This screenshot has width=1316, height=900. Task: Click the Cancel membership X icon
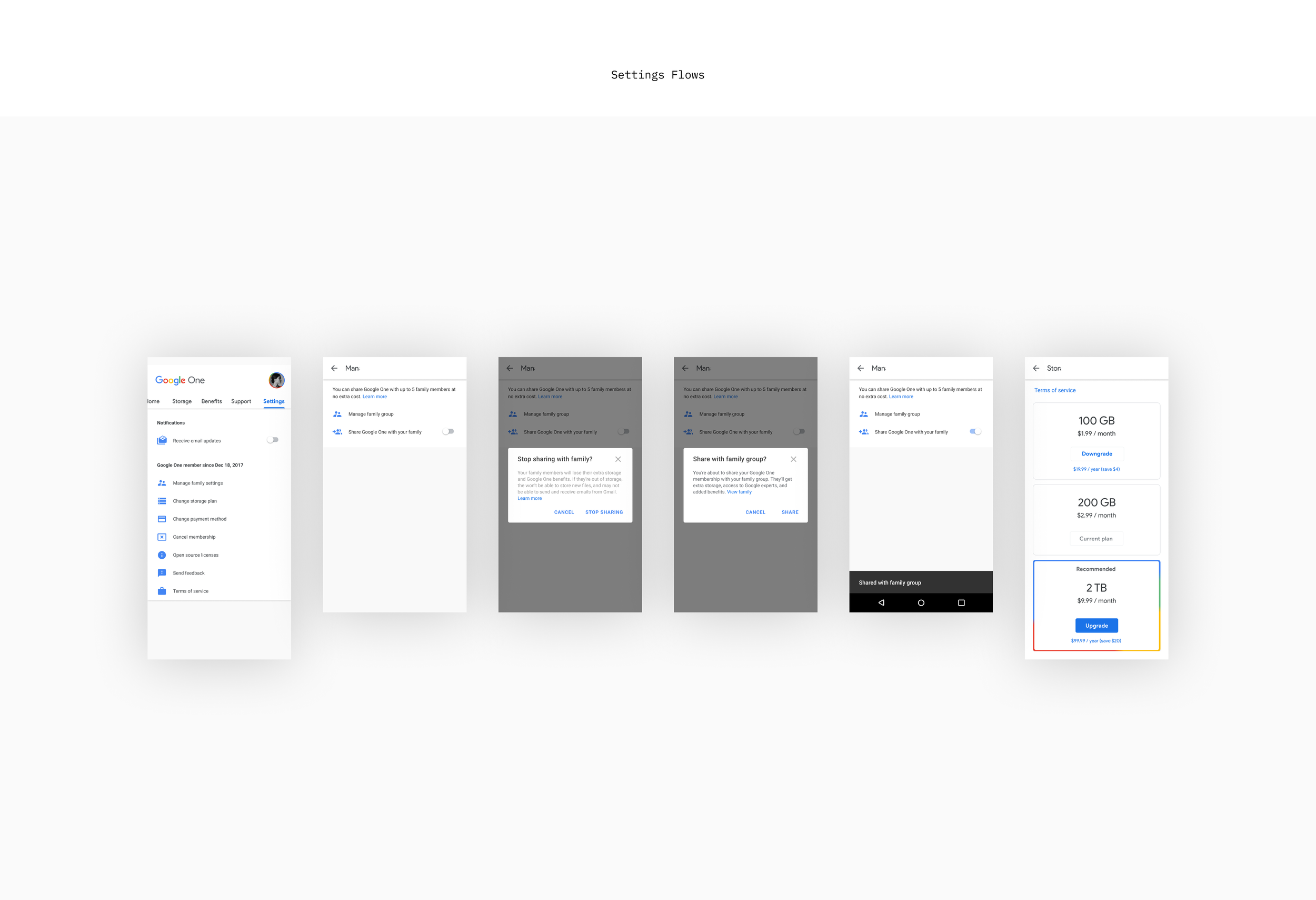[x=162, y=537]
